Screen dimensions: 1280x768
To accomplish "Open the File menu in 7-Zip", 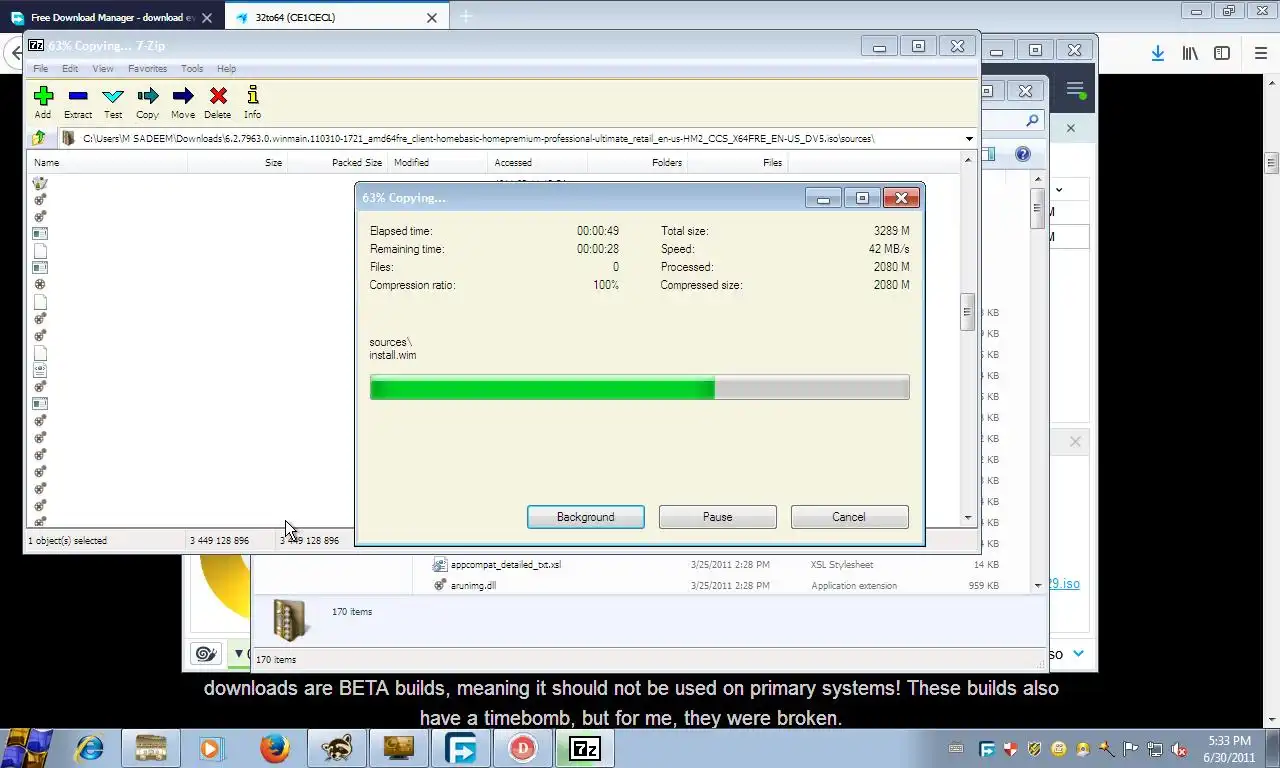I will pyautogui.click(x=40, y=69).
